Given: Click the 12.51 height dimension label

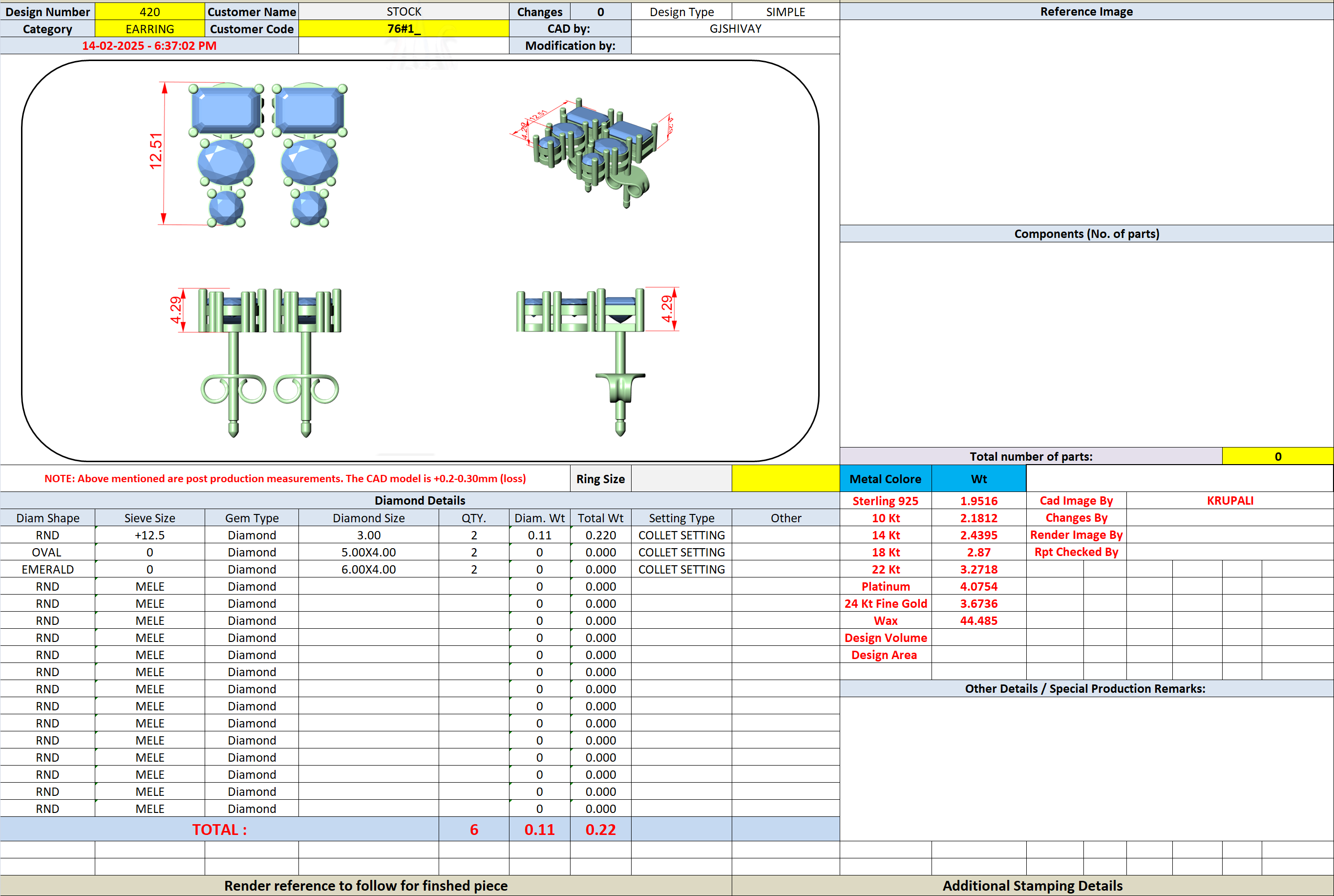Looking at the screenshot, I should [155, 151].
